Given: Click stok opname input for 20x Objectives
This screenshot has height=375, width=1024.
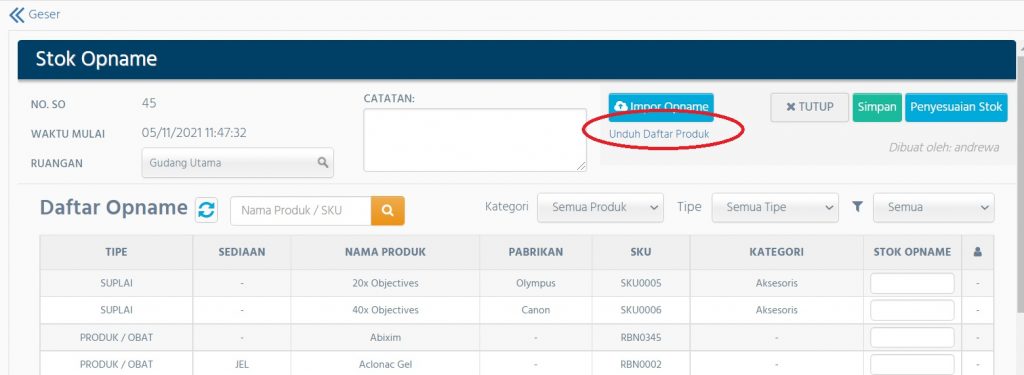Looking at the screenshot, I should 912,284.
